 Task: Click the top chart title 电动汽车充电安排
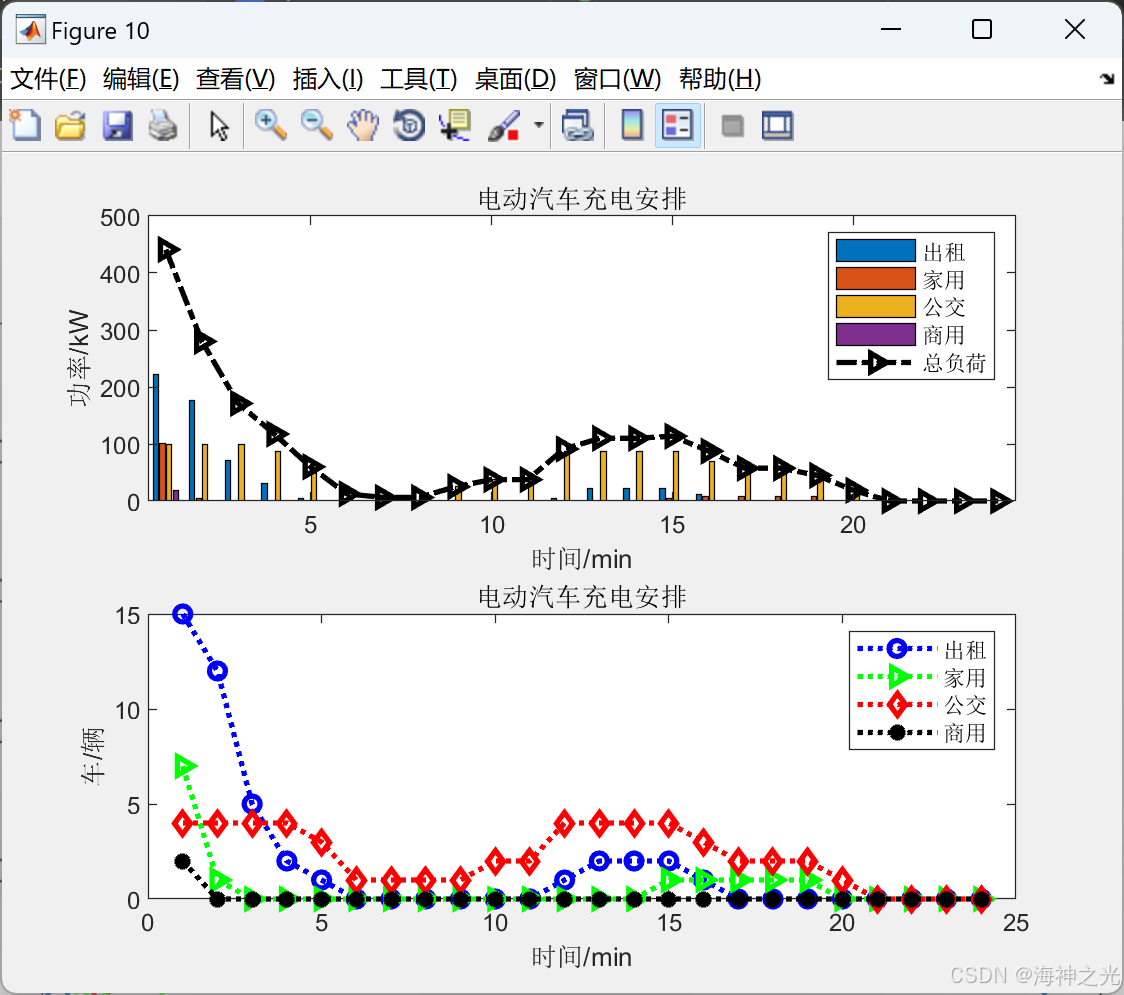(x=582, y=199)
